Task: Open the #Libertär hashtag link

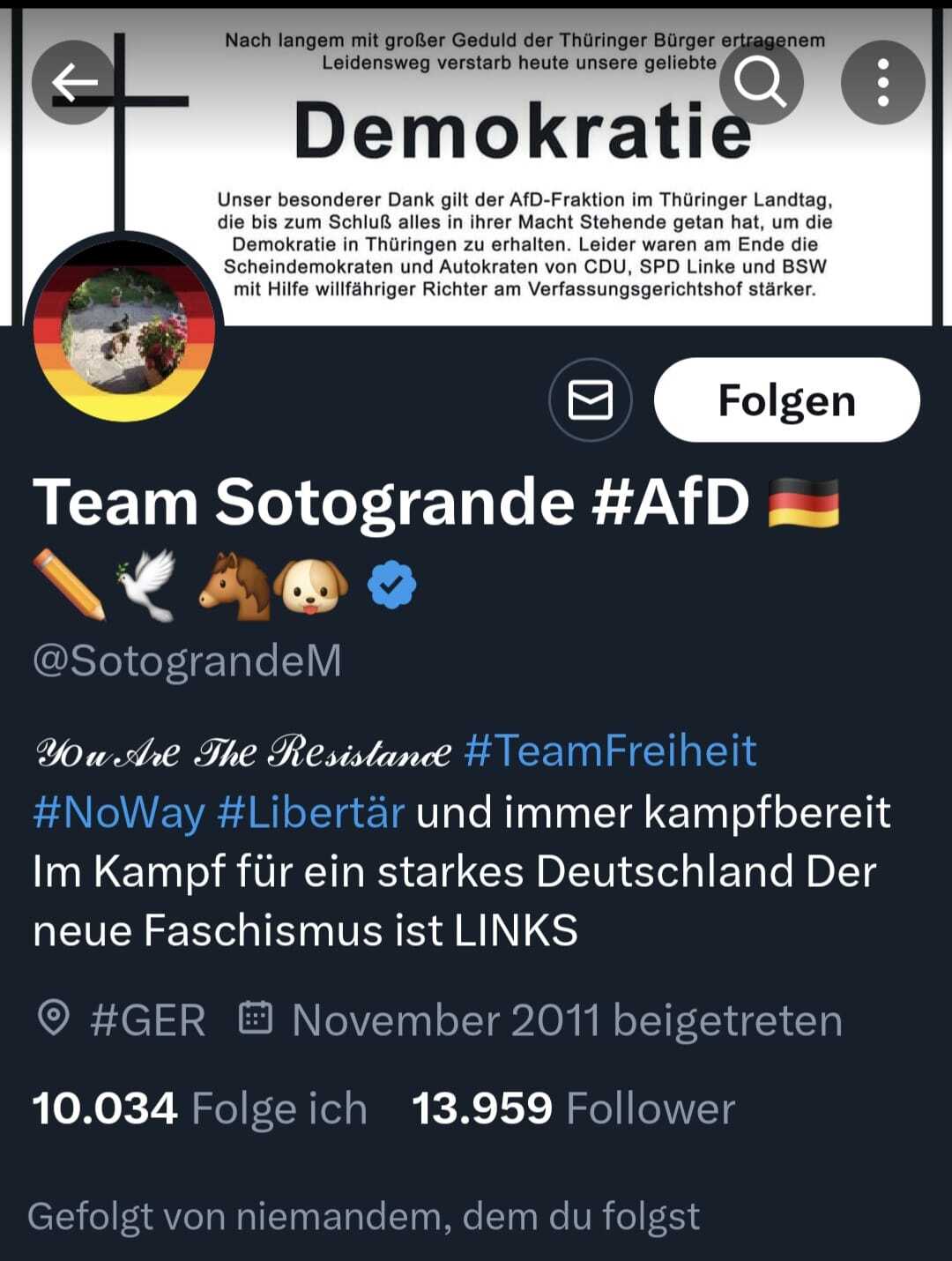Action: point(311,812)
